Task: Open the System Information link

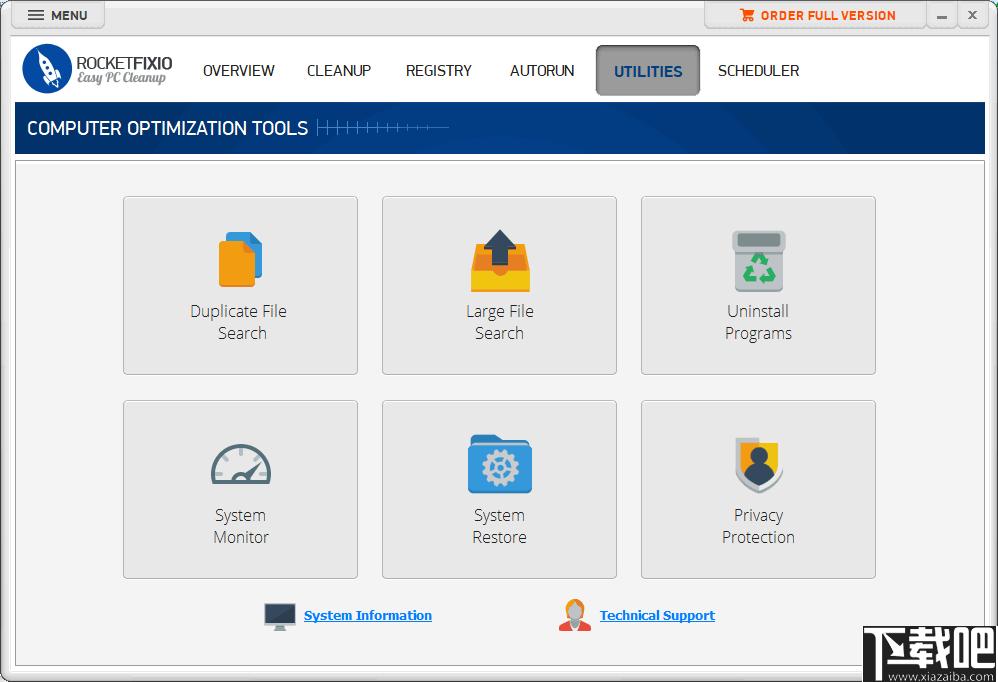Action: point(368,615)
